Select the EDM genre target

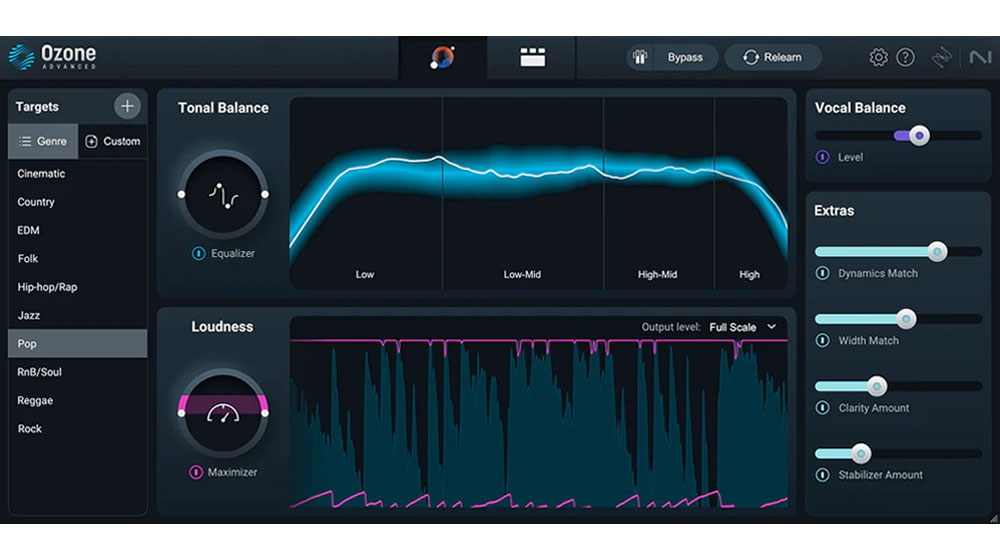click(78, 230)
